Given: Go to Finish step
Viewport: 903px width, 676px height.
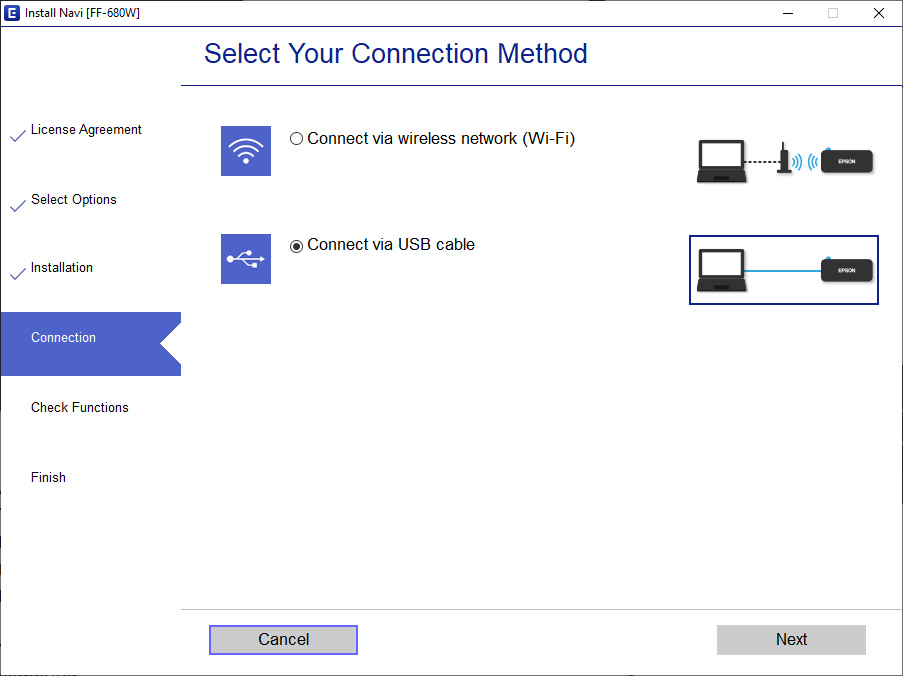Looking at the screenshot, I should (48, 477).
